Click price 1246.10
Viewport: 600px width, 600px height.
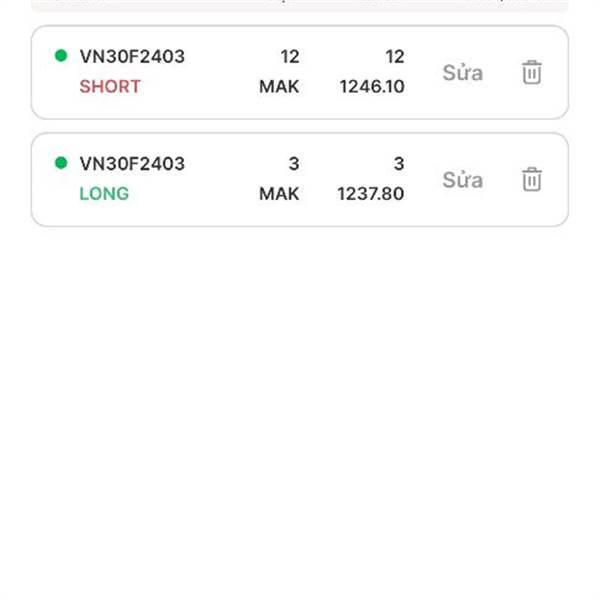click(372, 86)
